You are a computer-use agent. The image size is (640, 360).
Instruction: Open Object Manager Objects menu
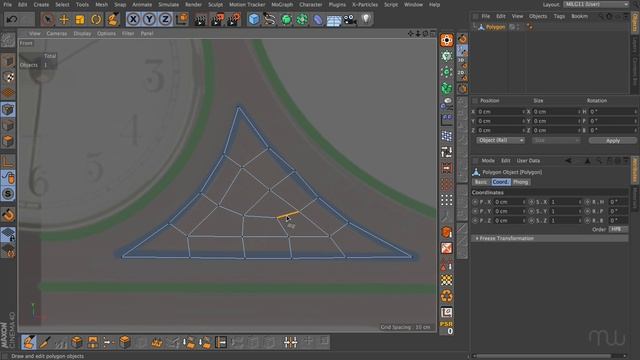coord(538,16)
